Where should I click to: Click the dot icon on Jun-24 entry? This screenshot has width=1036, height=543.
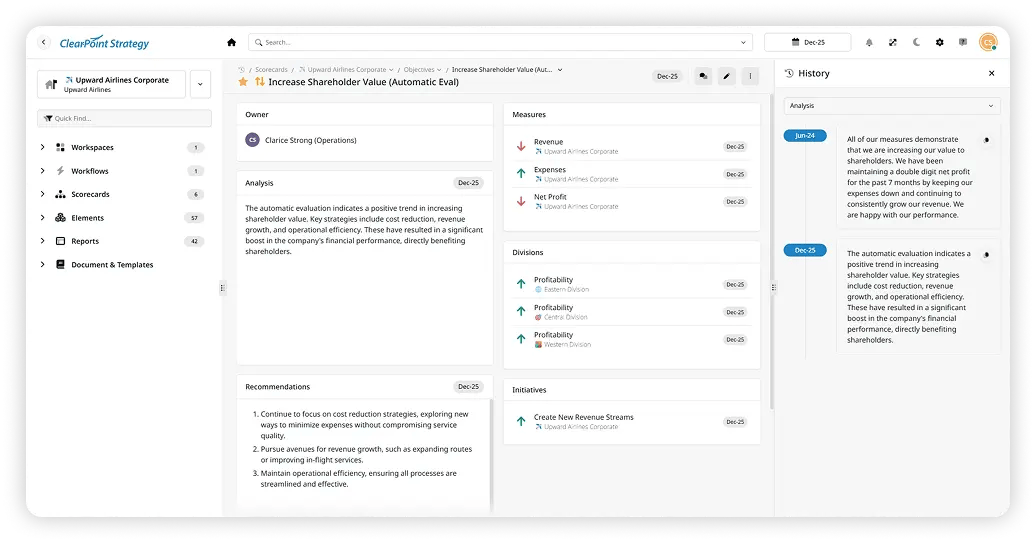[986, 140]
